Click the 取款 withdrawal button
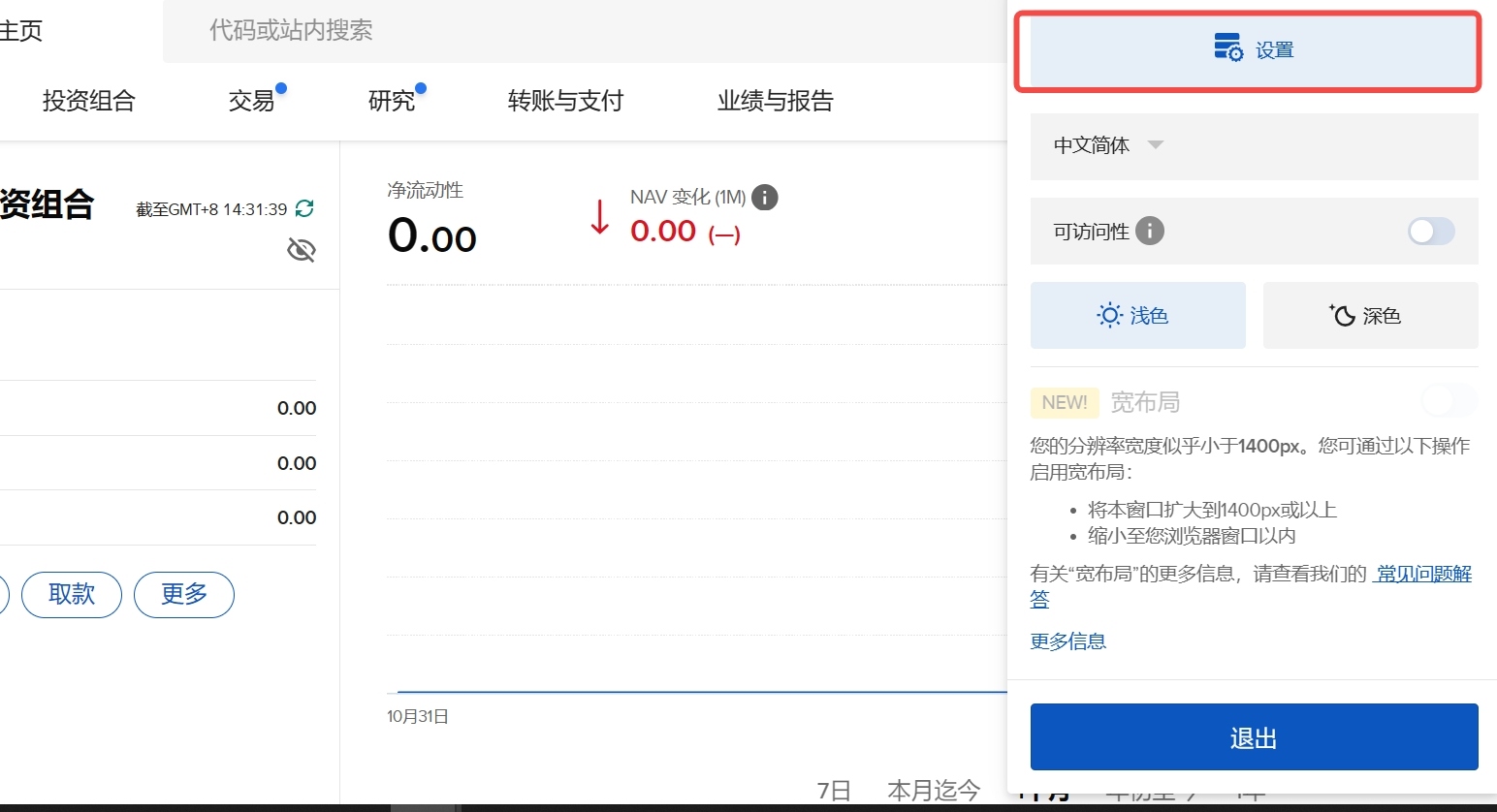The width and height of the screenshot is (1497, 812). pos(71,594)
